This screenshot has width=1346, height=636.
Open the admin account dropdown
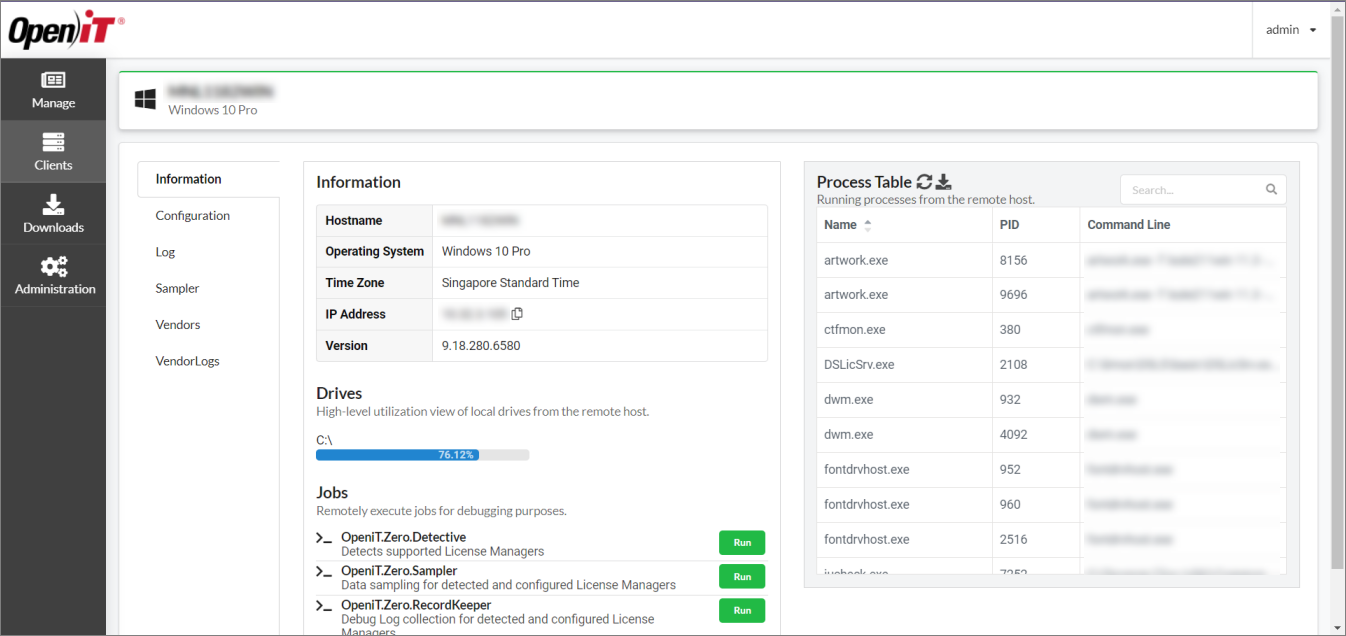point(1290,29)
